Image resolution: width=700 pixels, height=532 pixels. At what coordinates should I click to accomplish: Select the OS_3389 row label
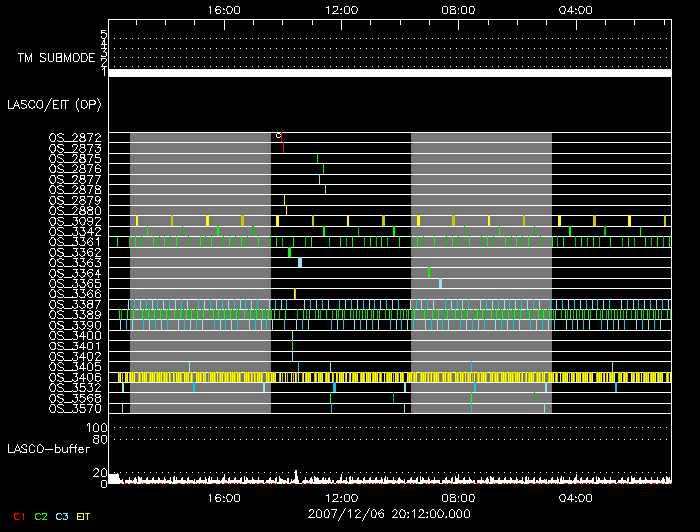click(x=75, y=314)
